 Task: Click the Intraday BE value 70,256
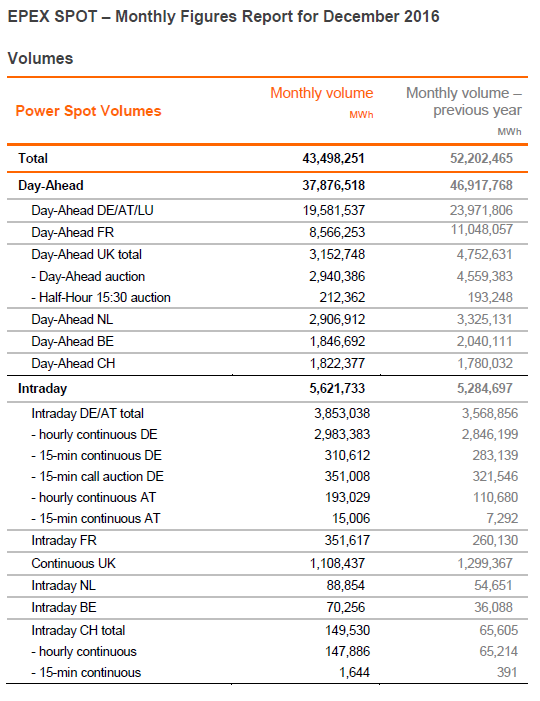[x=346, y=608]
